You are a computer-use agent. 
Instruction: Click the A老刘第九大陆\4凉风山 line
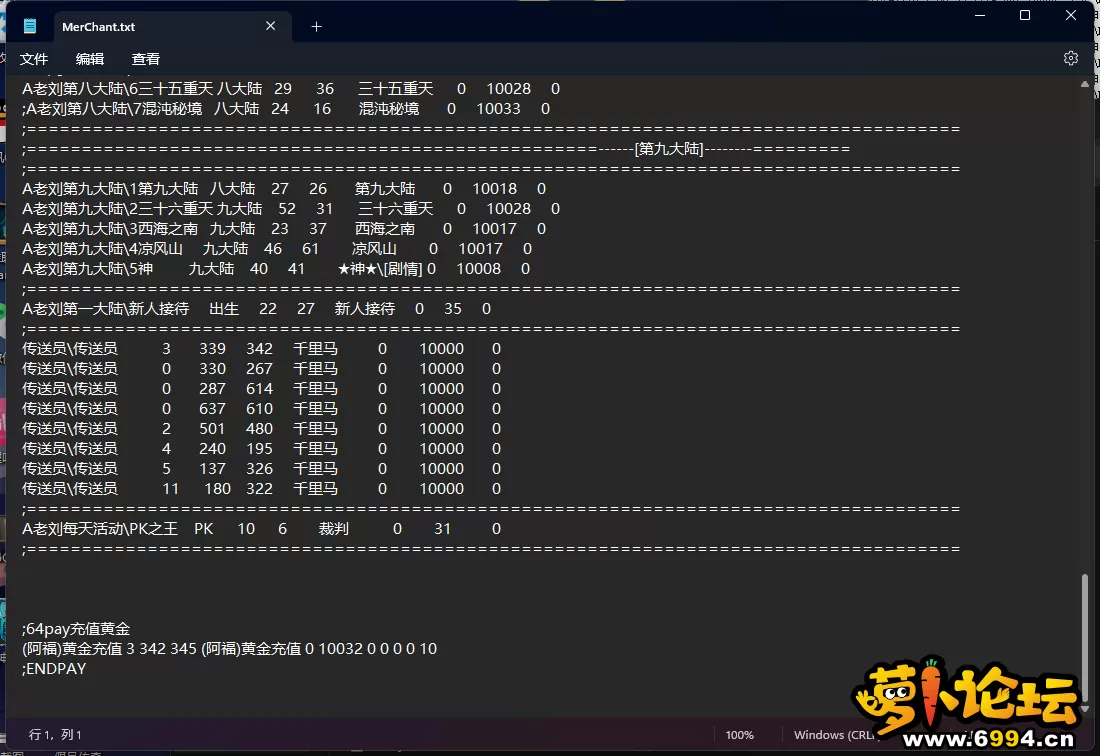coord(277,249)
